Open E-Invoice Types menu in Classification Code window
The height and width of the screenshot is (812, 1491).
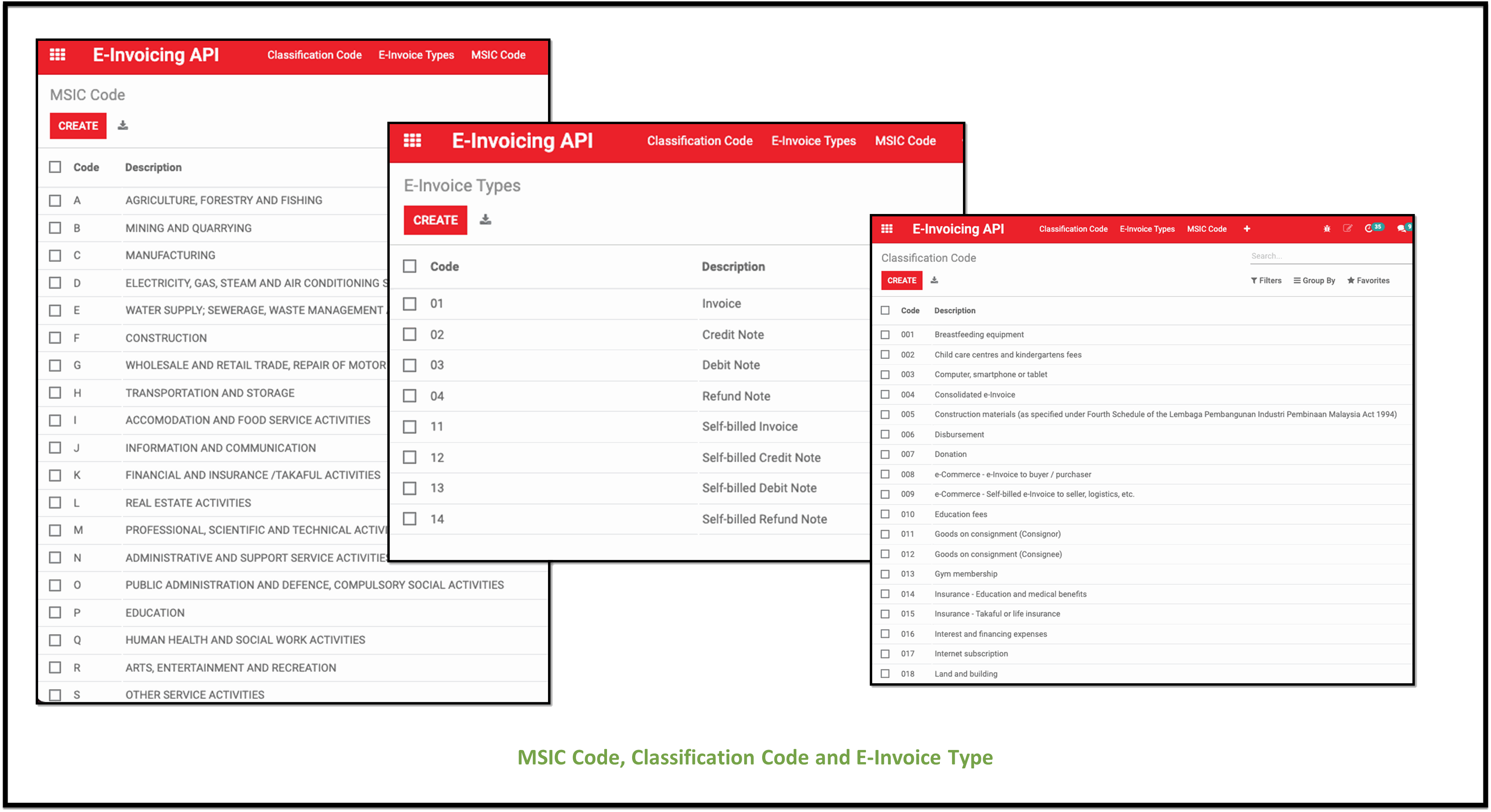click(x=1147, y=229)
